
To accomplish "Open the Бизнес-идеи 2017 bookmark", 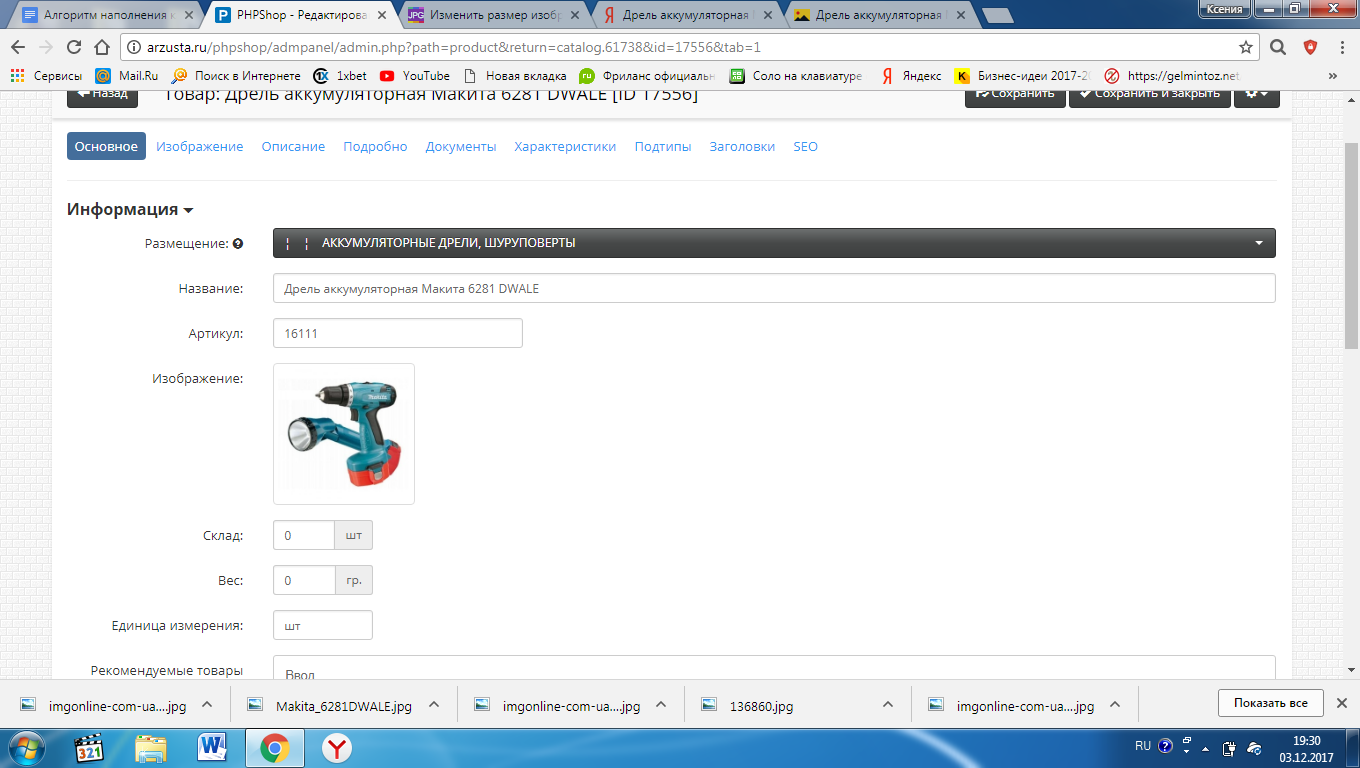I will [x=1022, y=76].
